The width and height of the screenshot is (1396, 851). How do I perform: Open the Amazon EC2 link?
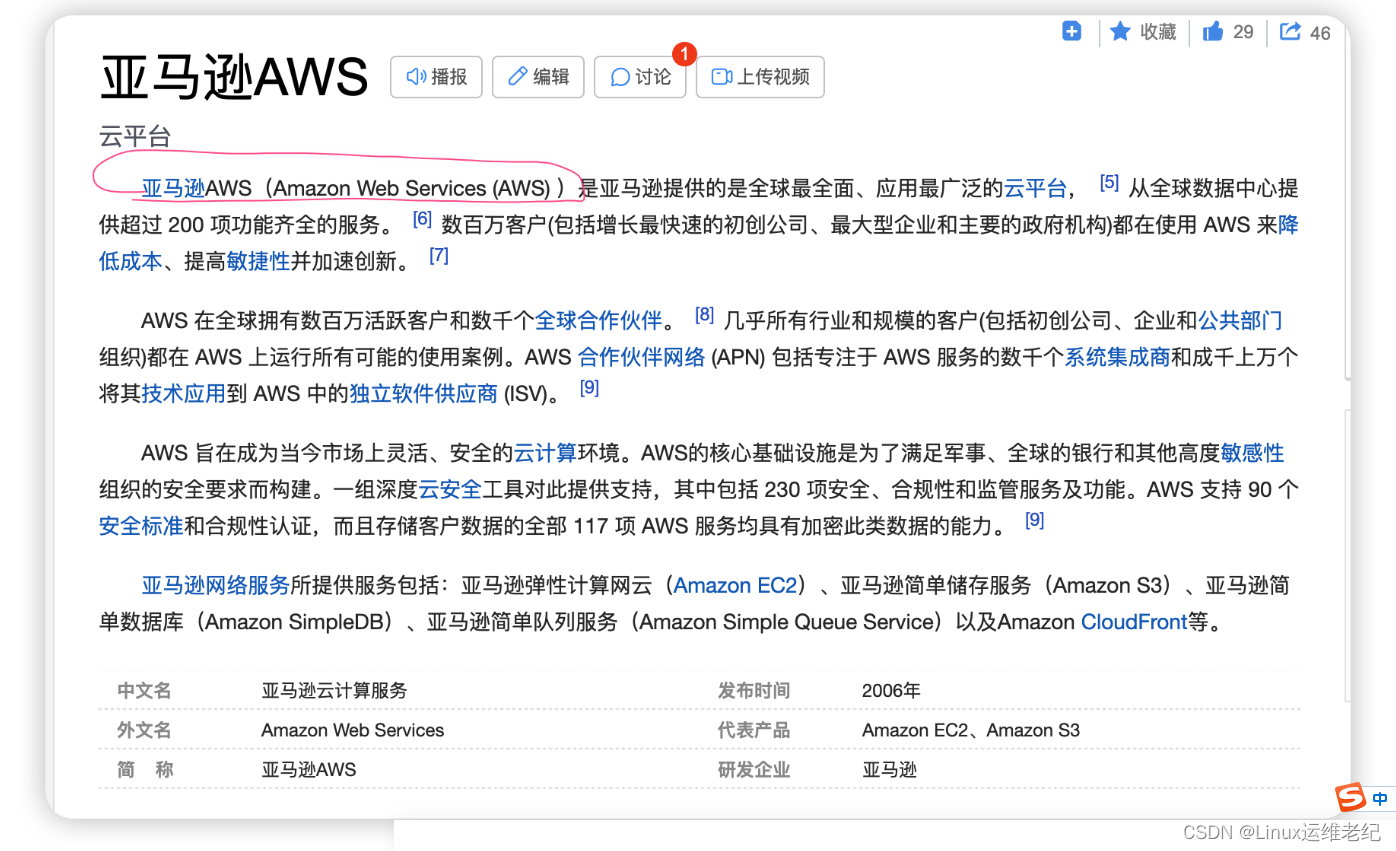click(x=735, y=585)
